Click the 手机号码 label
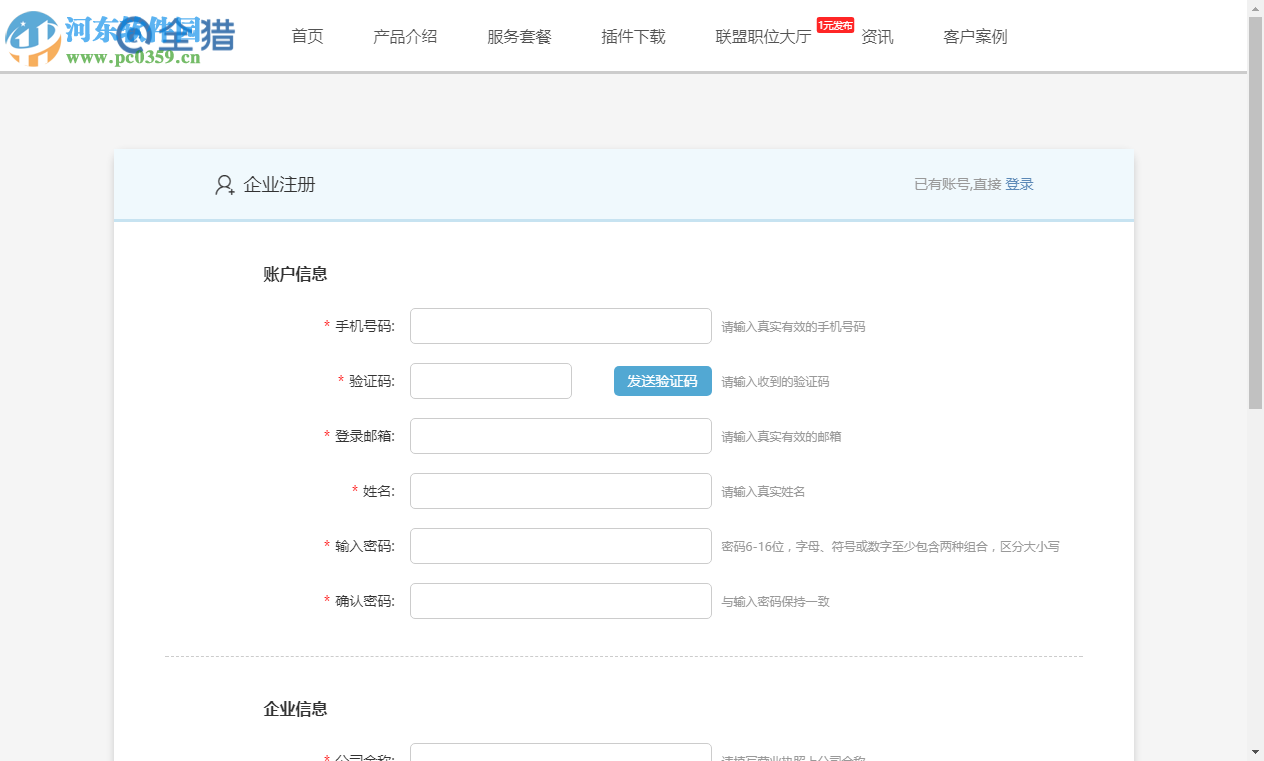Screen dimensions: 1264x761 [x=364, y=326]
